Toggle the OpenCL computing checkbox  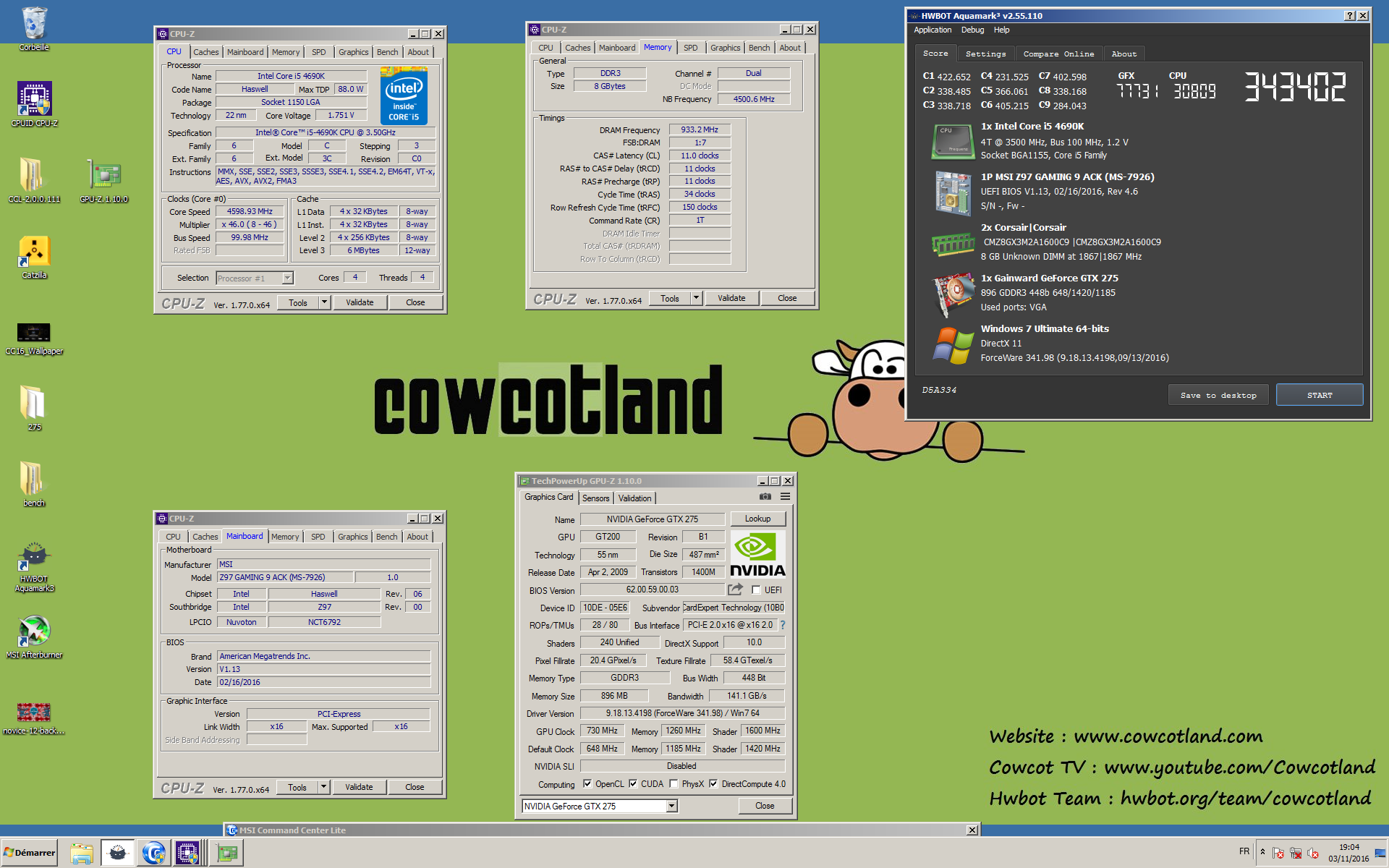coord(587,784)
